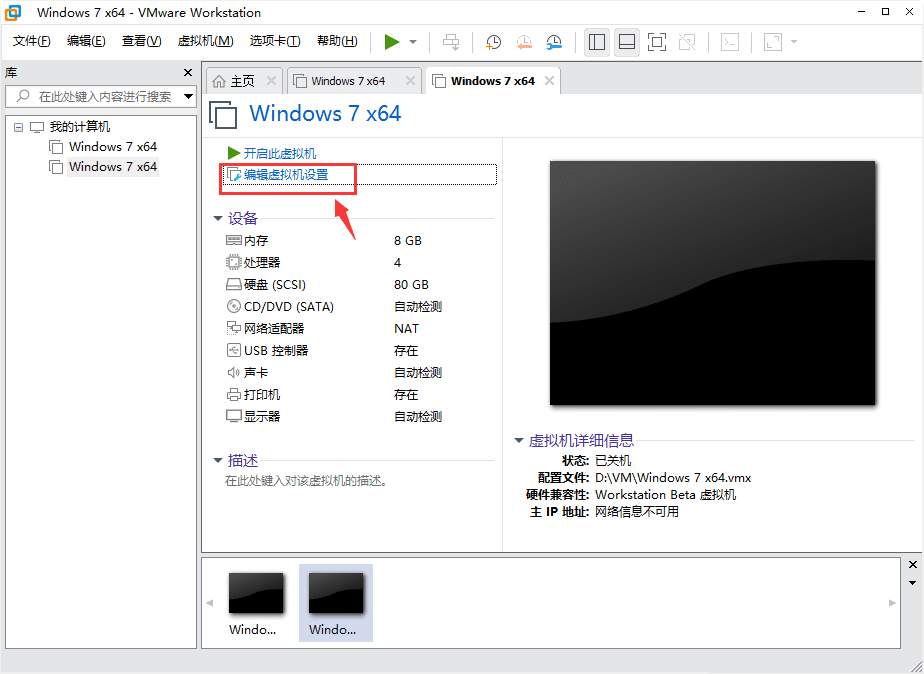Close the 库 library panel
Screen dimensions: 924x674
(x=188, y=72)
